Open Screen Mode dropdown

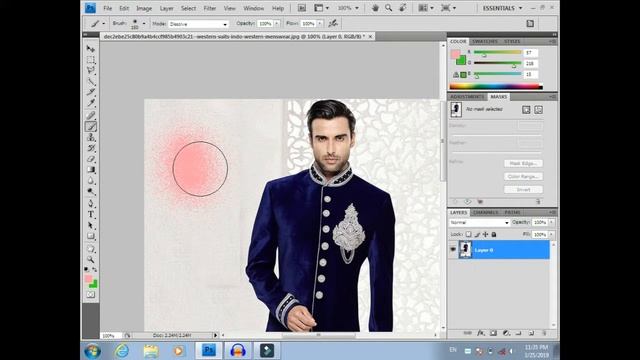tap(448, 8)
